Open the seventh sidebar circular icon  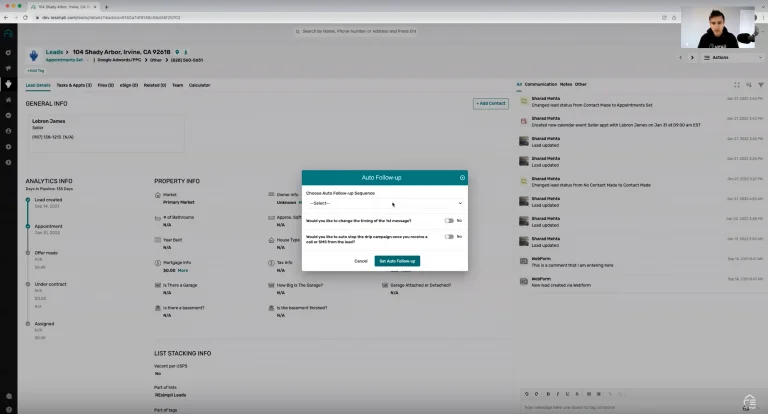tap(8, 146)
